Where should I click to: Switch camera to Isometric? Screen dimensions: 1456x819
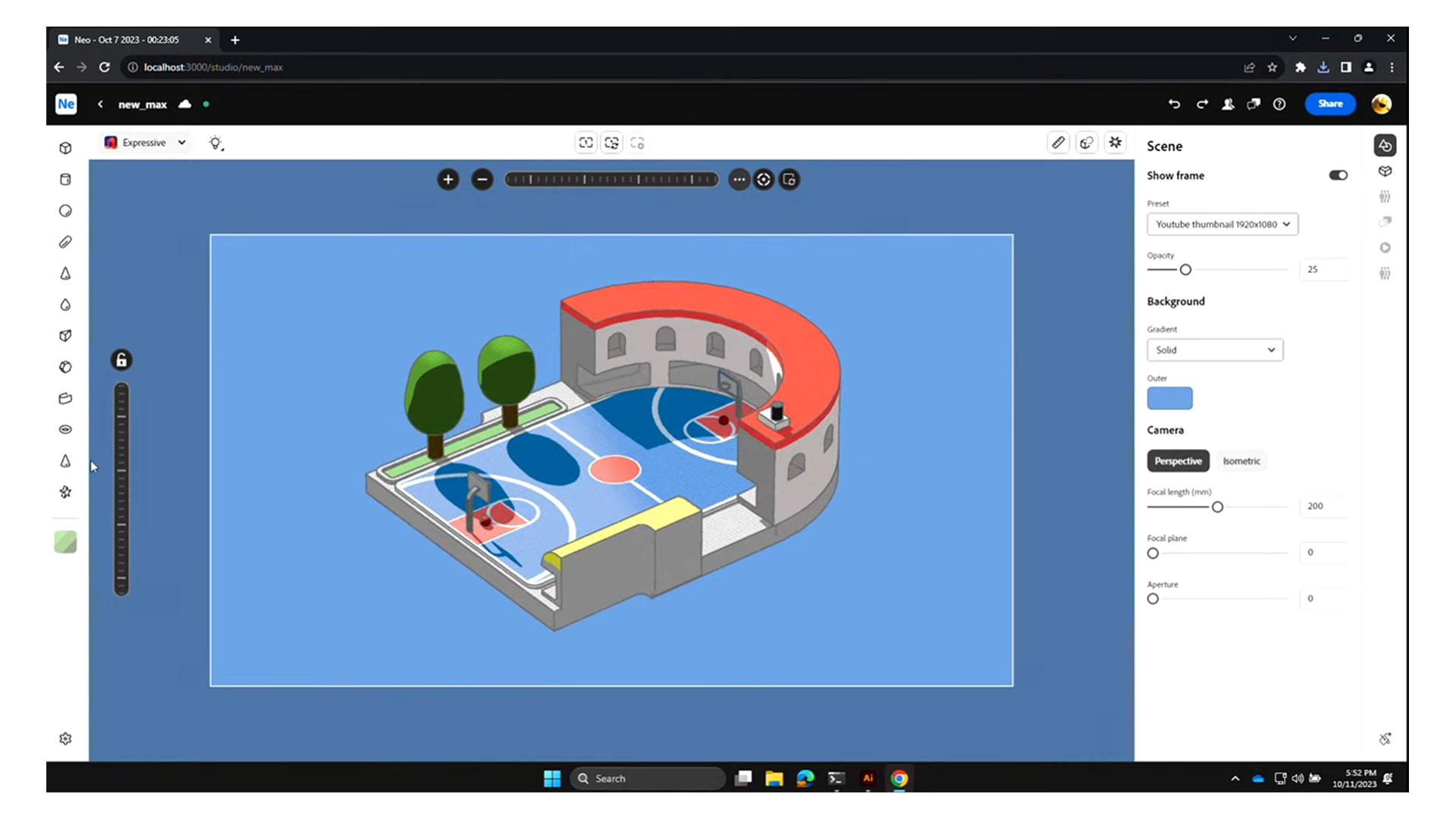pyautogui.click(x=1241, y=461)
